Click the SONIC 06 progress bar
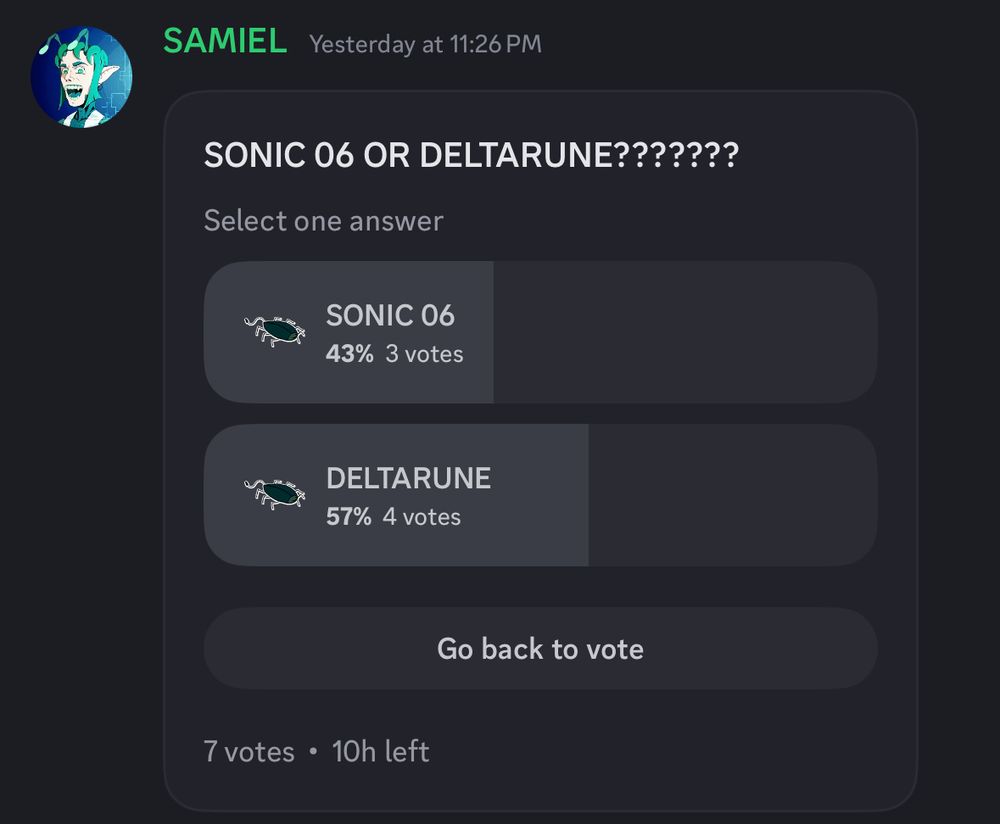 click(x=350, y=332)
